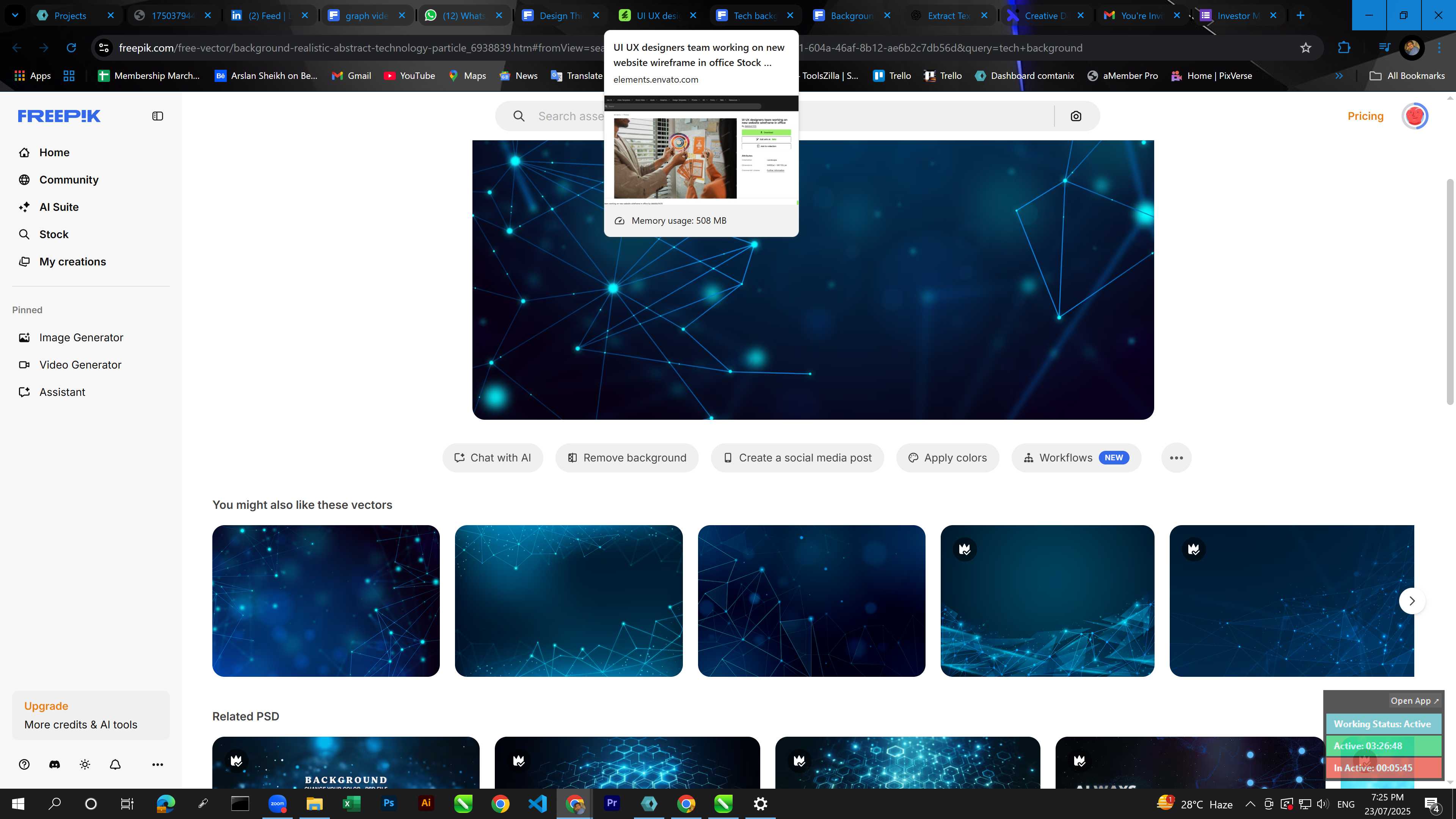Collapse the Freepik sidebar panel icon
1456x819 pixels.
coord(158,116)
